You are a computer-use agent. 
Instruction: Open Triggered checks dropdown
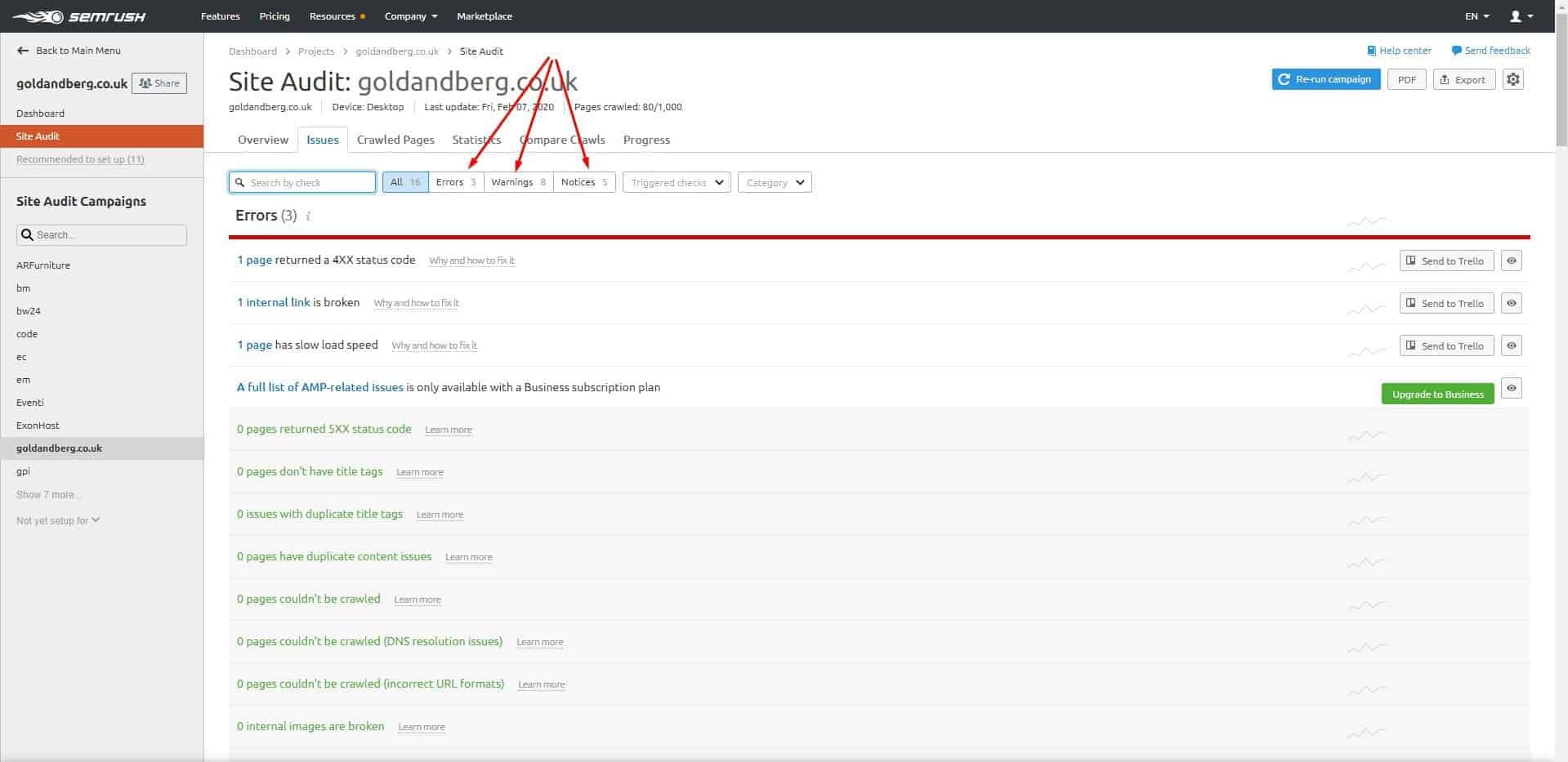pyautogui.click(x=677, y=182)
